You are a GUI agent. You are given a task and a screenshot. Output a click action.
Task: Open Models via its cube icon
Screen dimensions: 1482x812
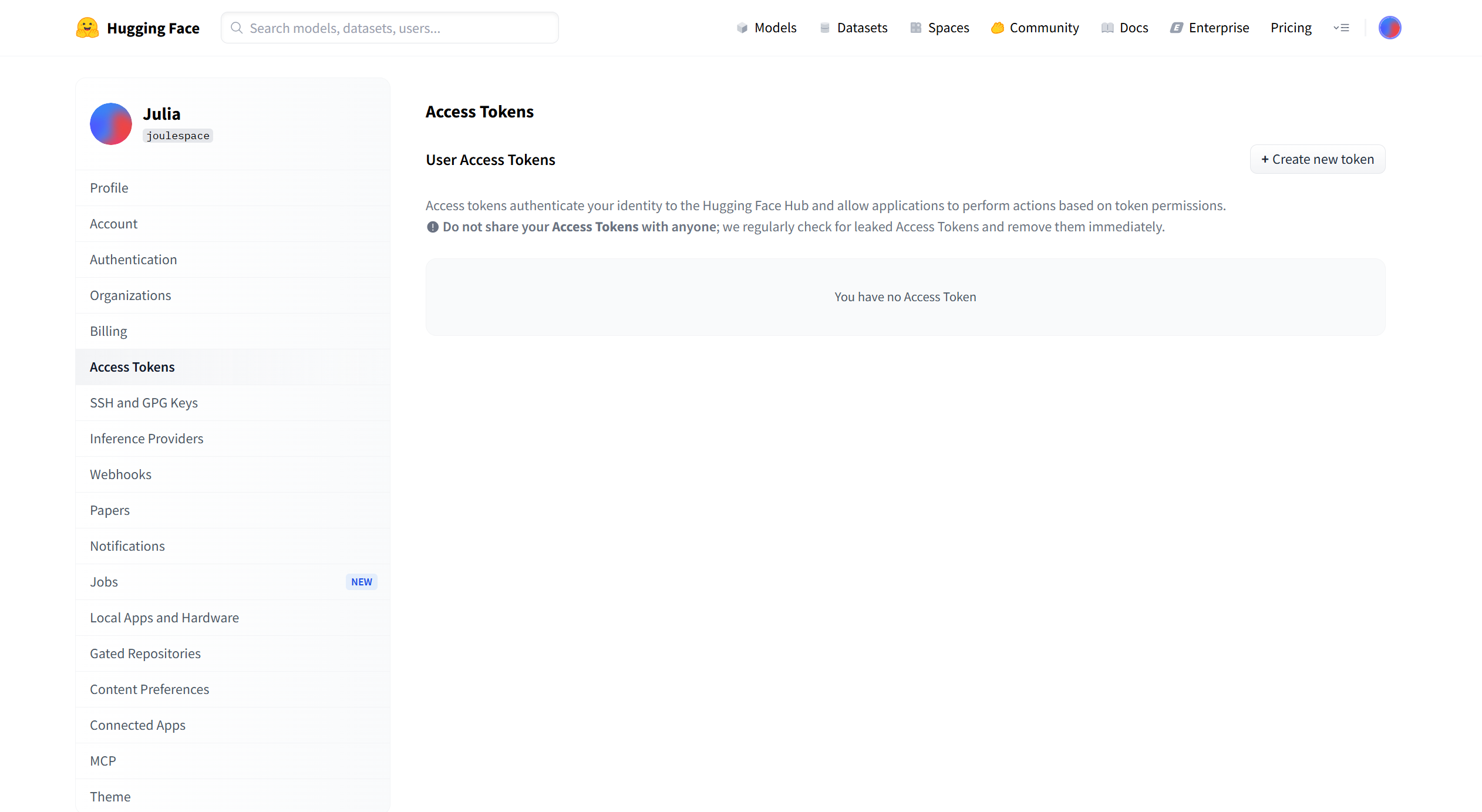pos(742,28)
